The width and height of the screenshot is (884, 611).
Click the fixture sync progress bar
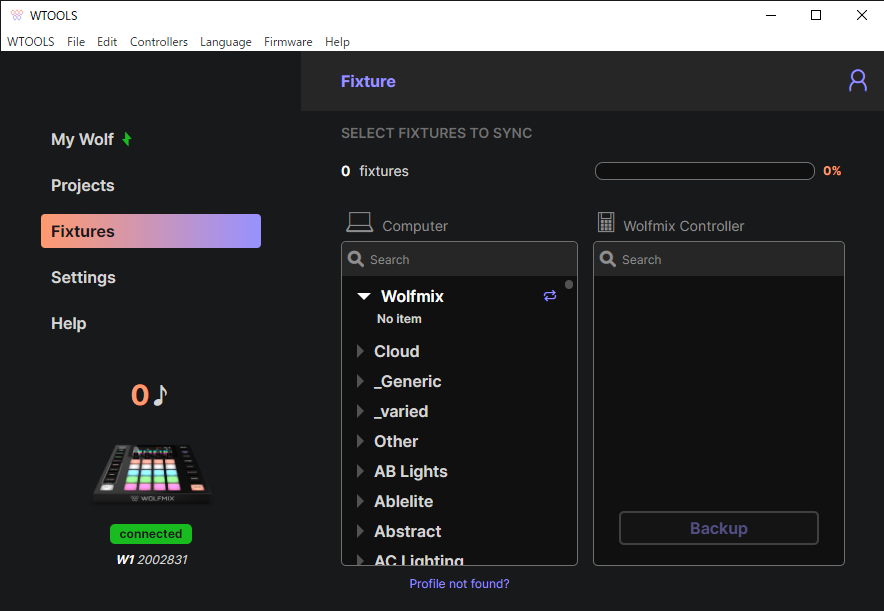point(705,171)
